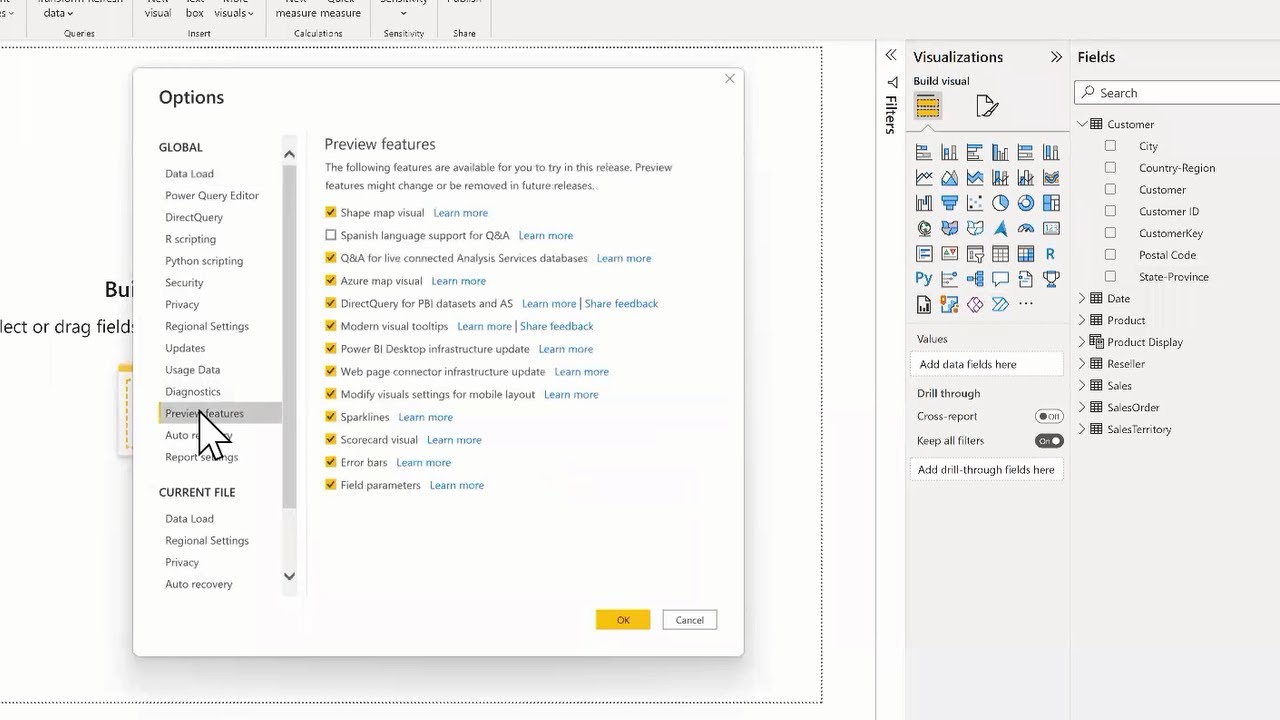Insert the Matrix visual
1280x720 pixels.
1026,254
